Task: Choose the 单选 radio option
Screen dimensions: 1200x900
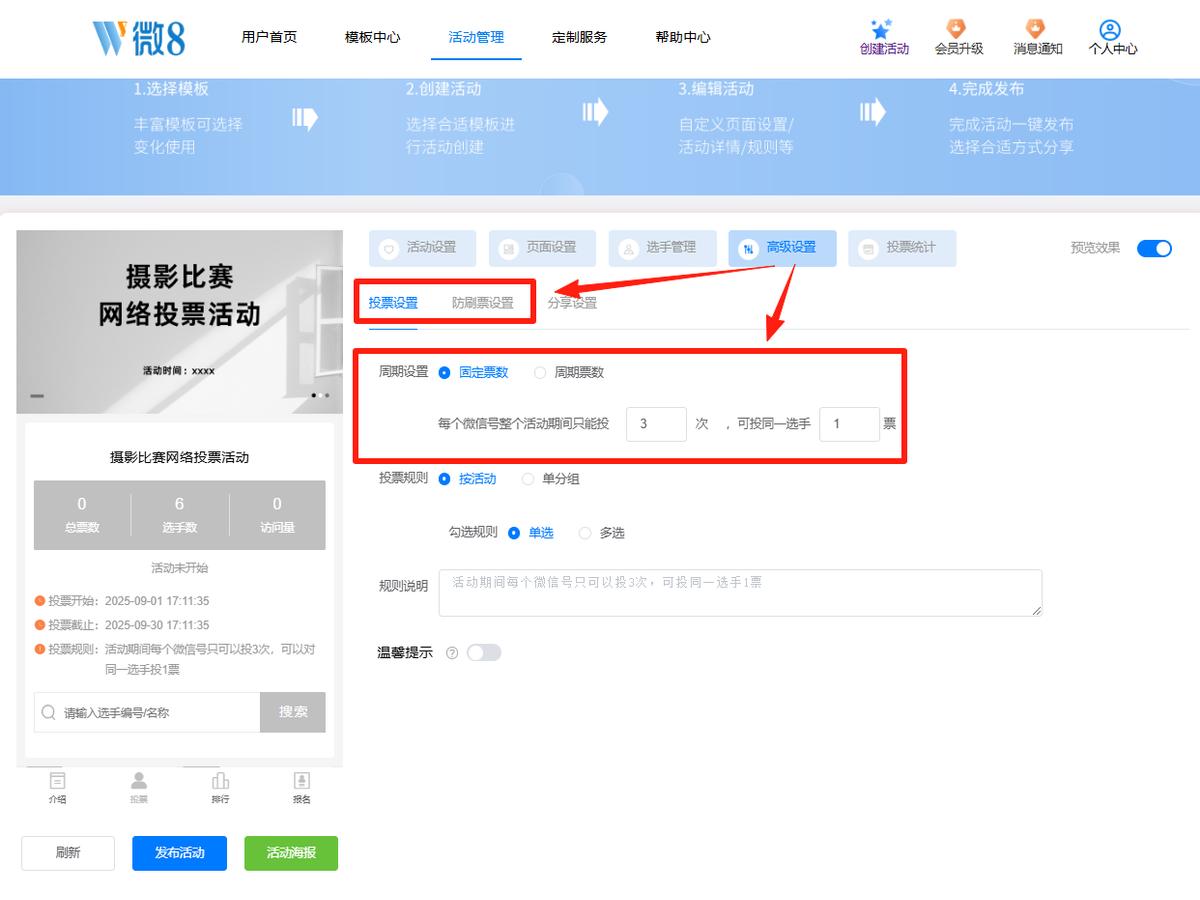Action: point(514,533)
